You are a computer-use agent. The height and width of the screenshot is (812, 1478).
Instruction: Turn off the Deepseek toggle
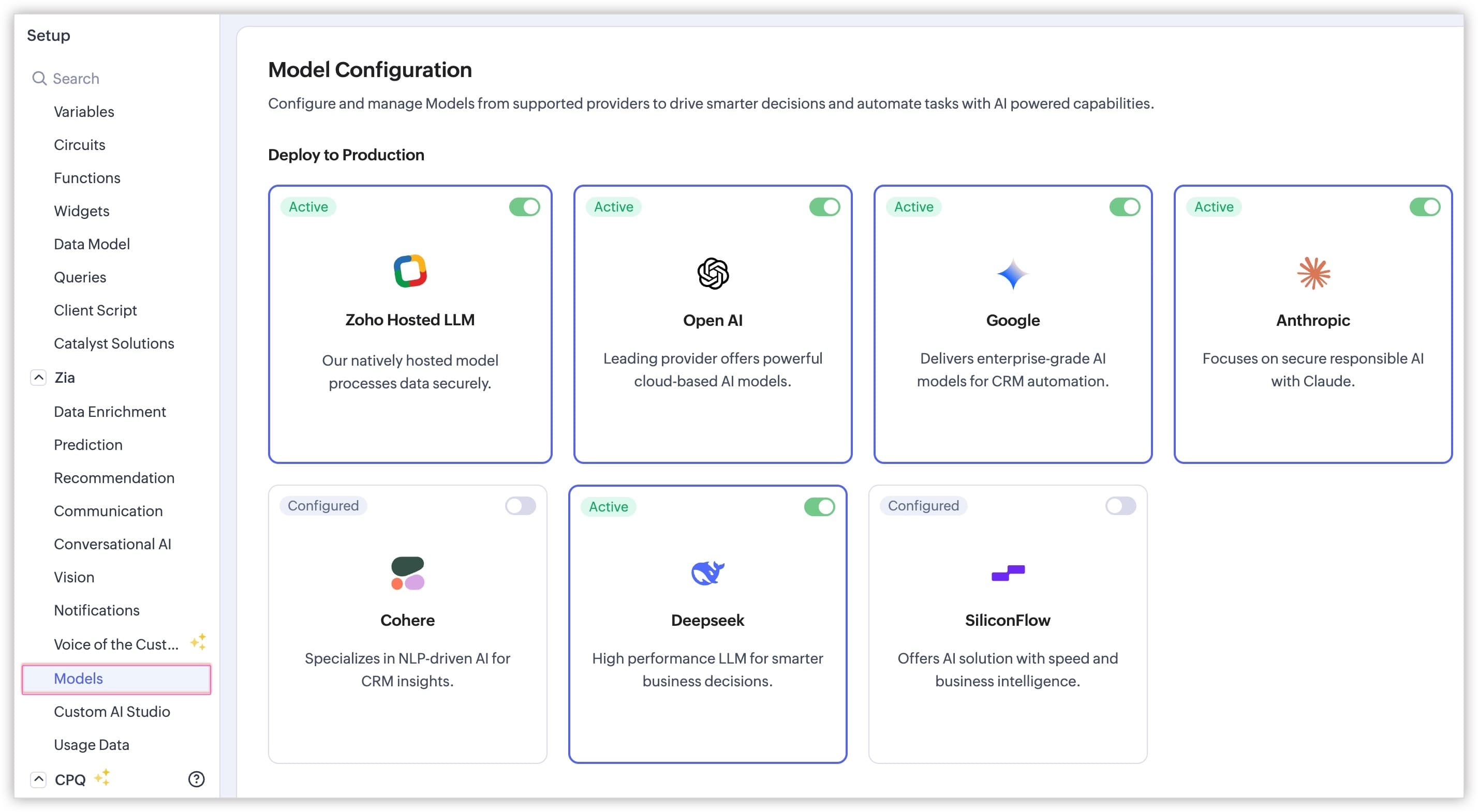click(x=819, y=506)
